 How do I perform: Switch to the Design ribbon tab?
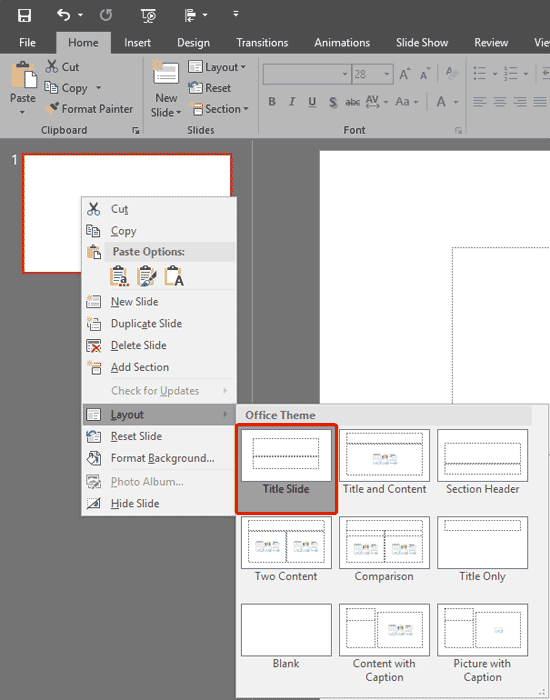[193, 43]
